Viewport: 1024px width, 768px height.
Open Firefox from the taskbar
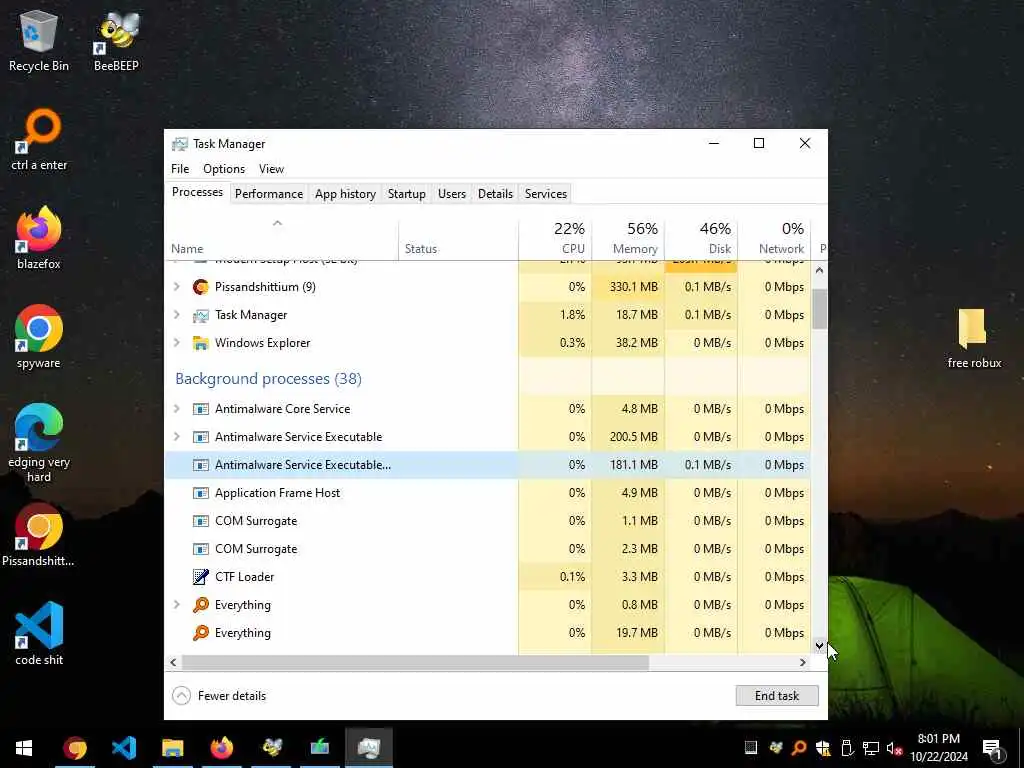222,748
